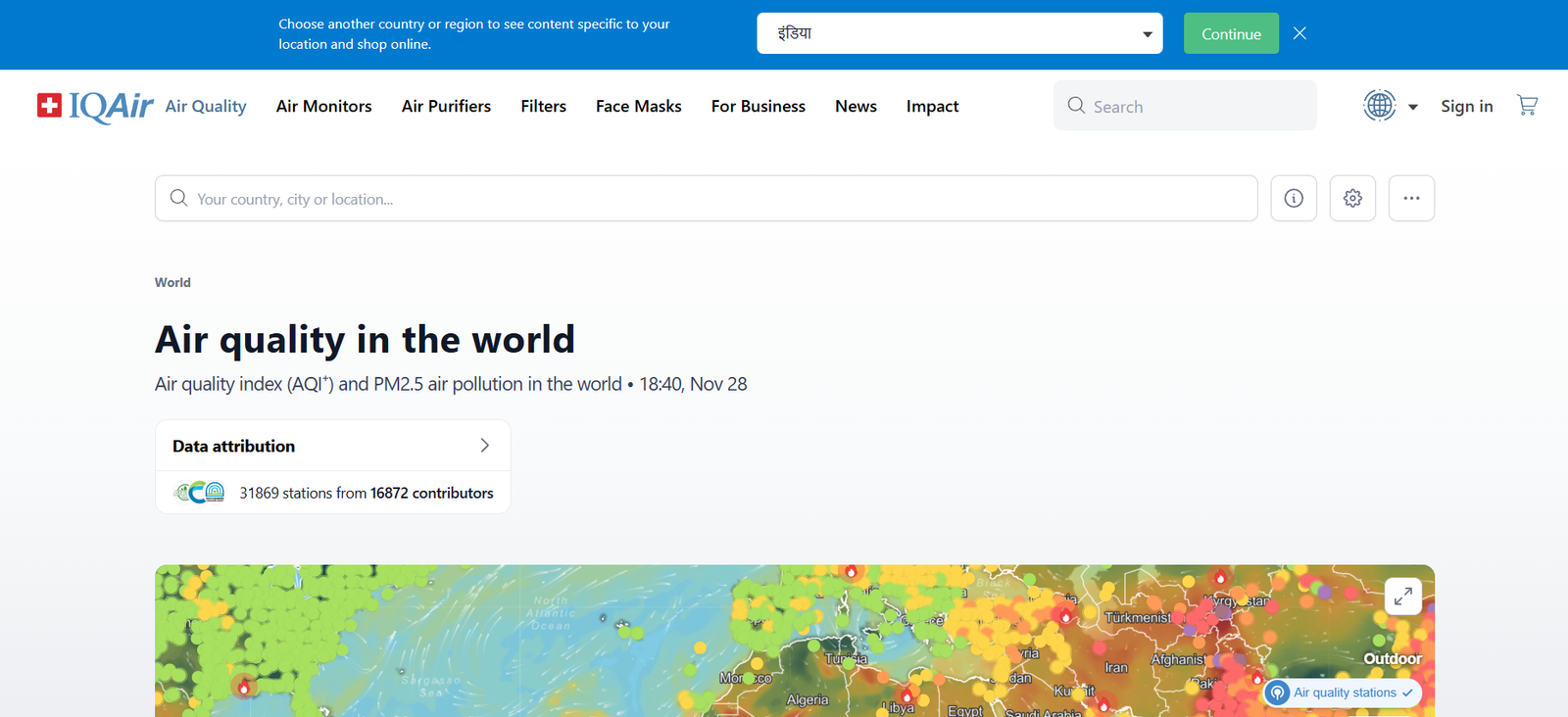Open the shopping cart
Viewport: 1568px width, 717px height.
click(1527, 105)
